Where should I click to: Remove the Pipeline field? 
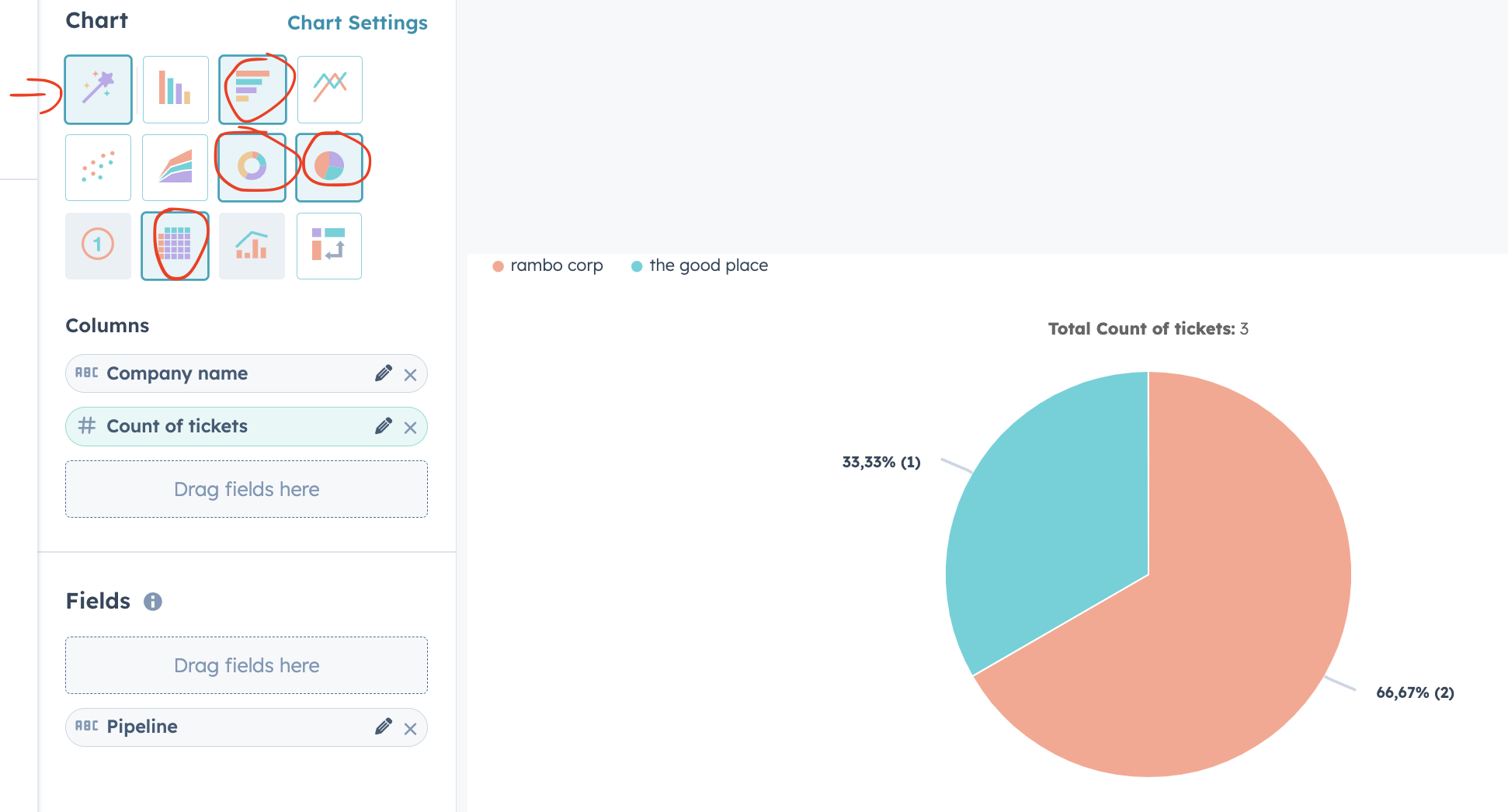click(x=411, y=727)
